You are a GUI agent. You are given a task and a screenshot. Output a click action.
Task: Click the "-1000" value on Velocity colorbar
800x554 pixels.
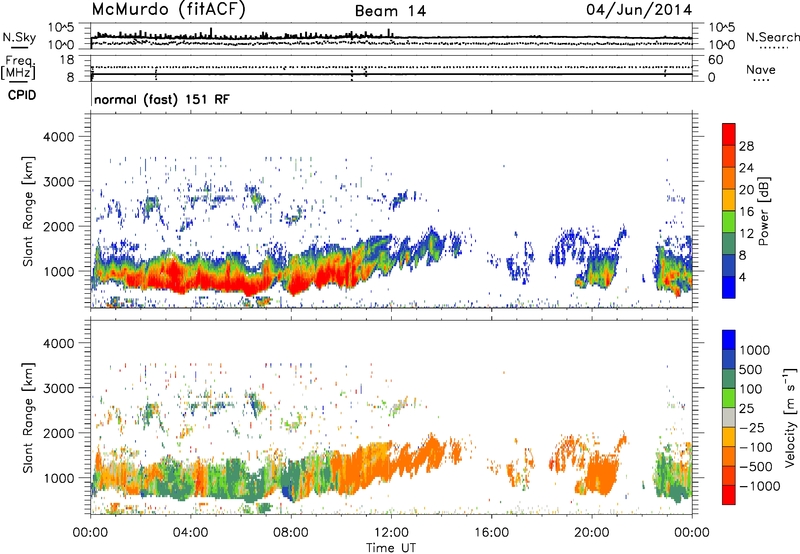759,486
